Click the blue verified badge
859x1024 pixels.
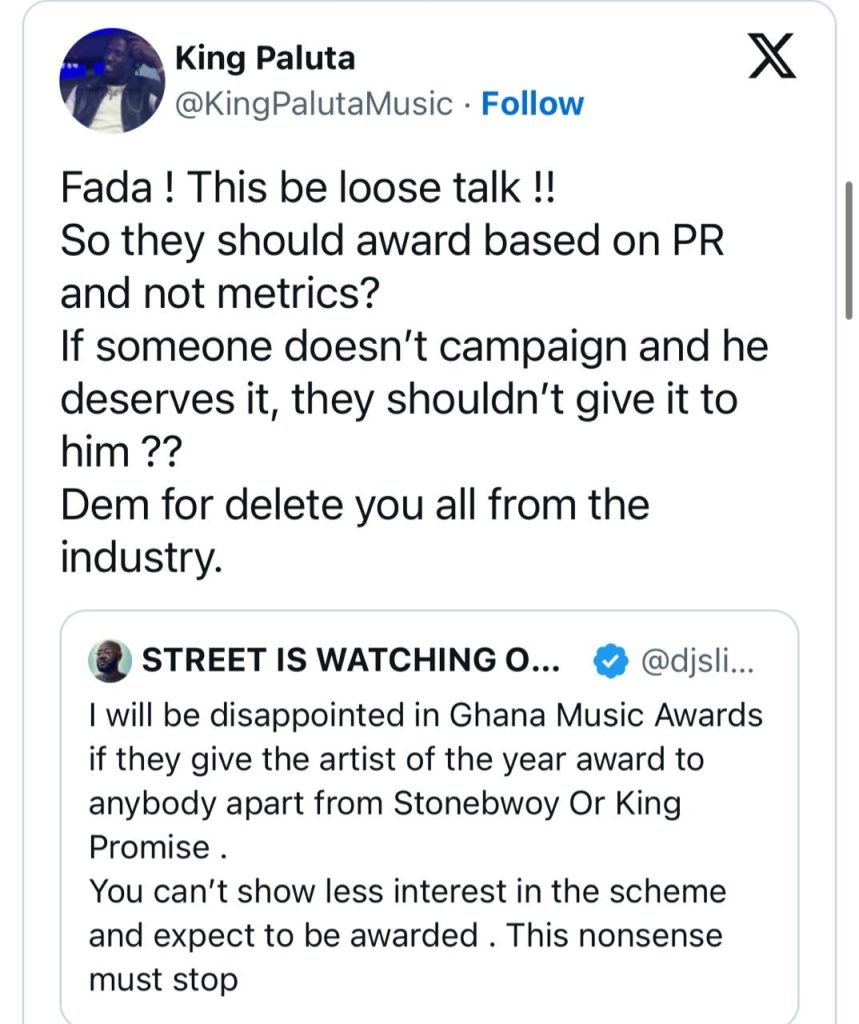611,660
